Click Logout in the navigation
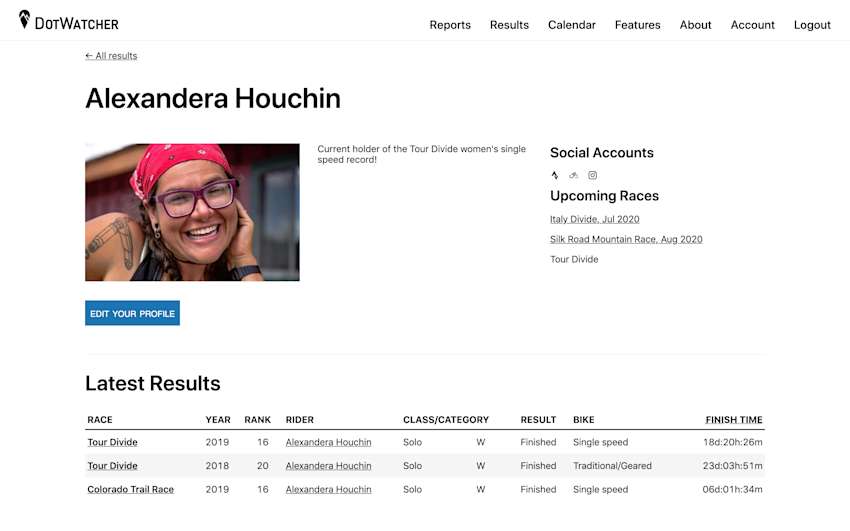The image size is (850, 531). point(812,25)
